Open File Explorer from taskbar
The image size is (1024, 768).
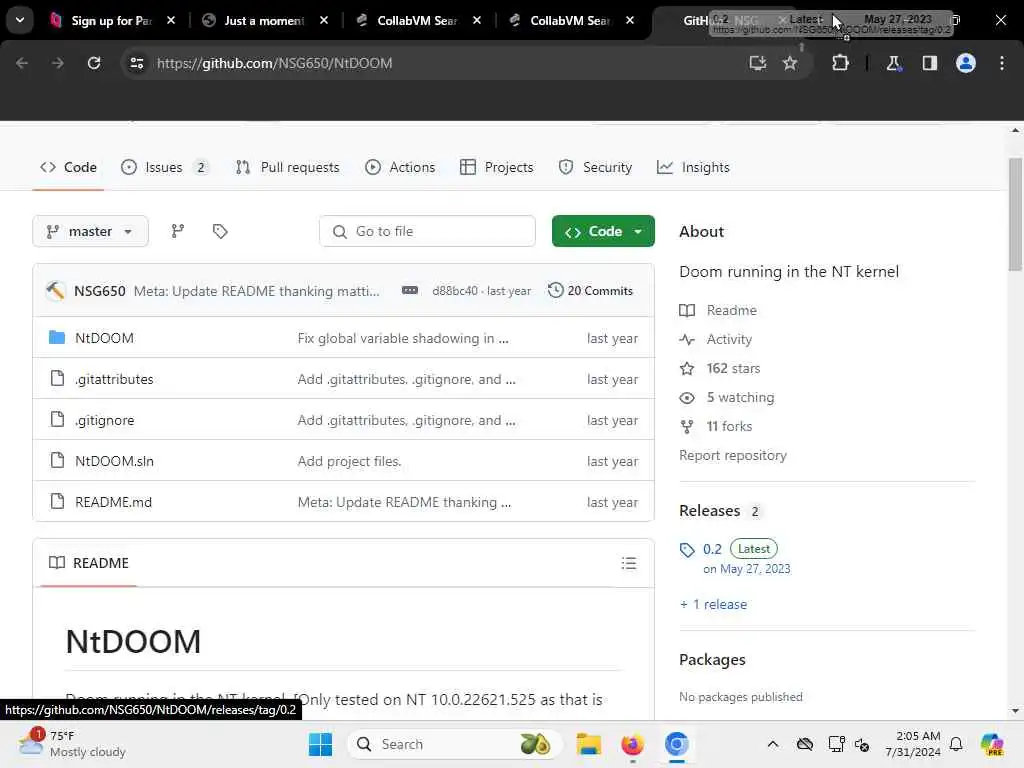pos(588,744)
